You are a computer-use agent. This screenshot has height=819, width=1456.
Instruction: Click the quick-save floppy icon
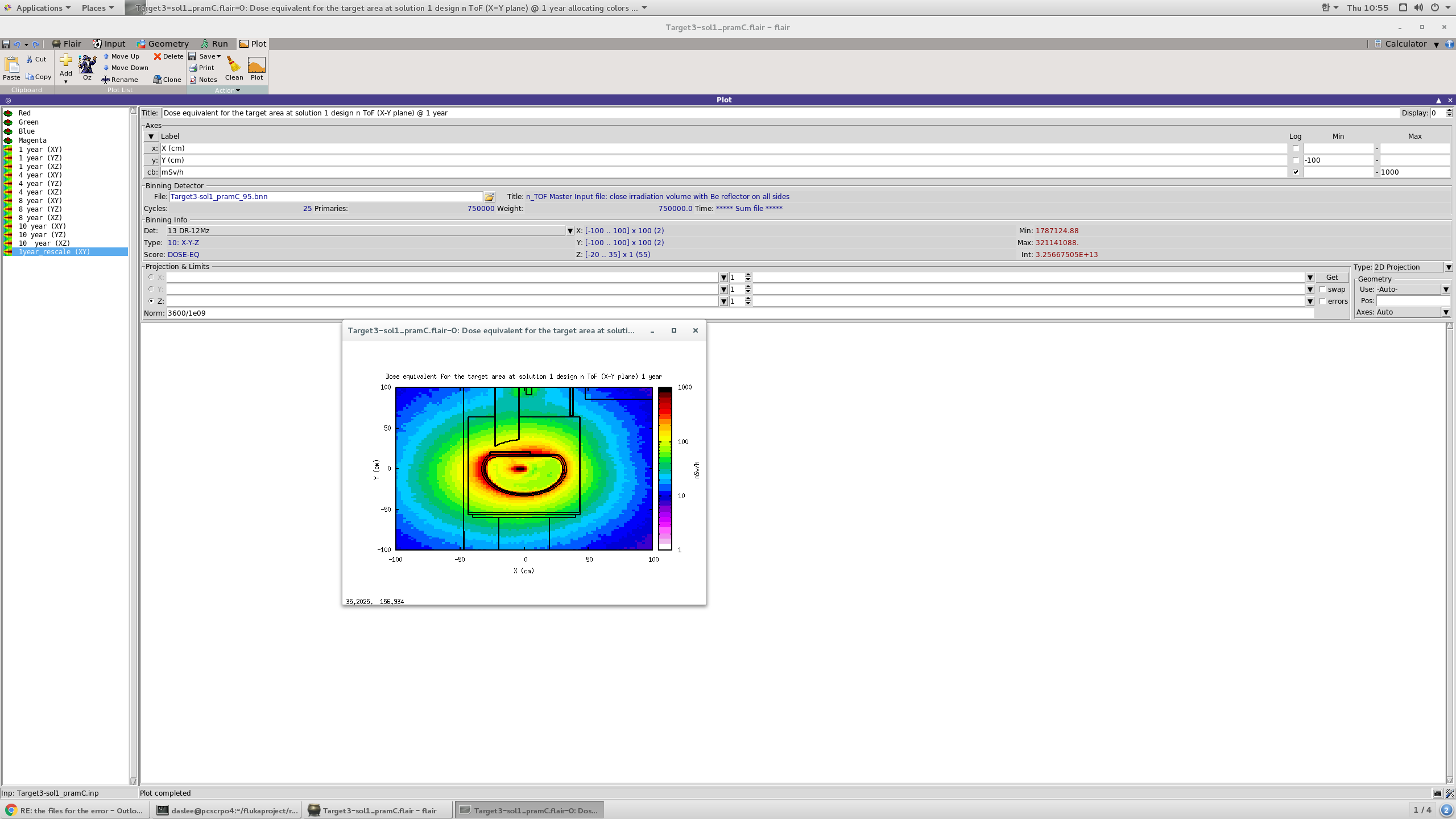(x=6, y=44)
